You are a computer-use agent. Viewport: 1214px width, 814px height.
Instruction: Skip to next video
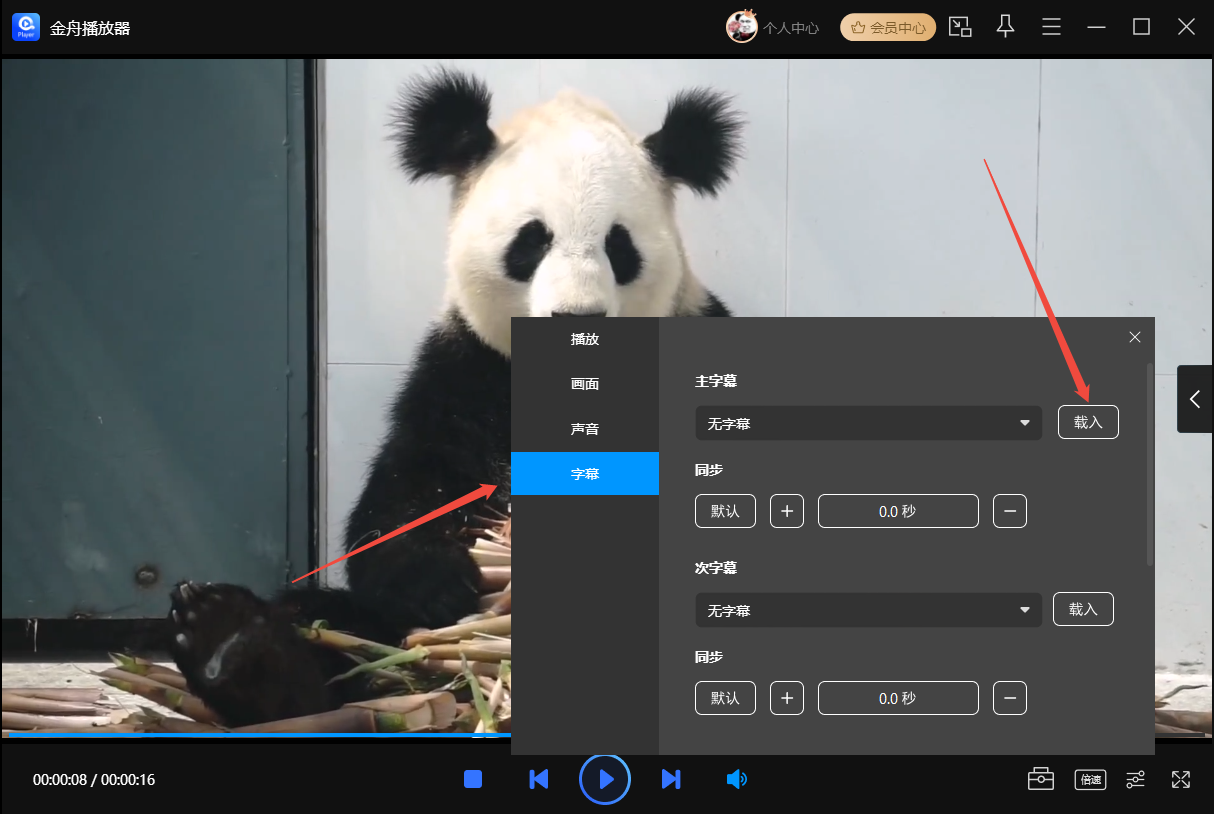[671, 779]
